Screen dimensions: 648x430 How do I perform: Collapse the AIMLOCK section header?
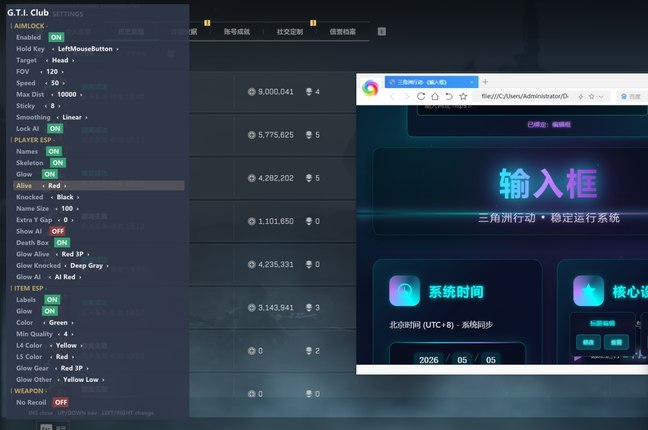tap(29, 26)
